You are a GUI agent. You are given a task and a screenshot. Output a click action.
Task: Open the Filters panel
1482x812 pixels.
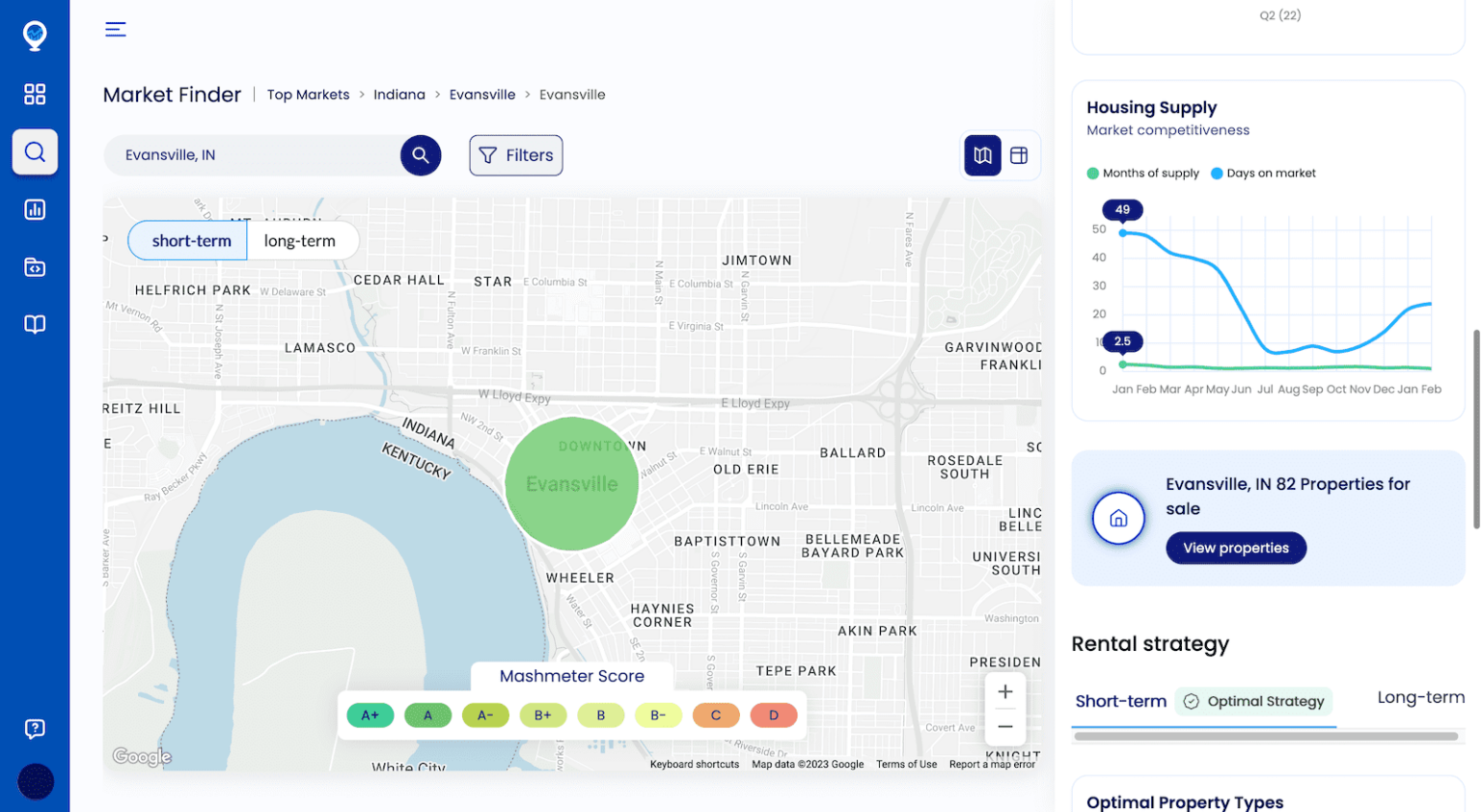coord(515,155)
